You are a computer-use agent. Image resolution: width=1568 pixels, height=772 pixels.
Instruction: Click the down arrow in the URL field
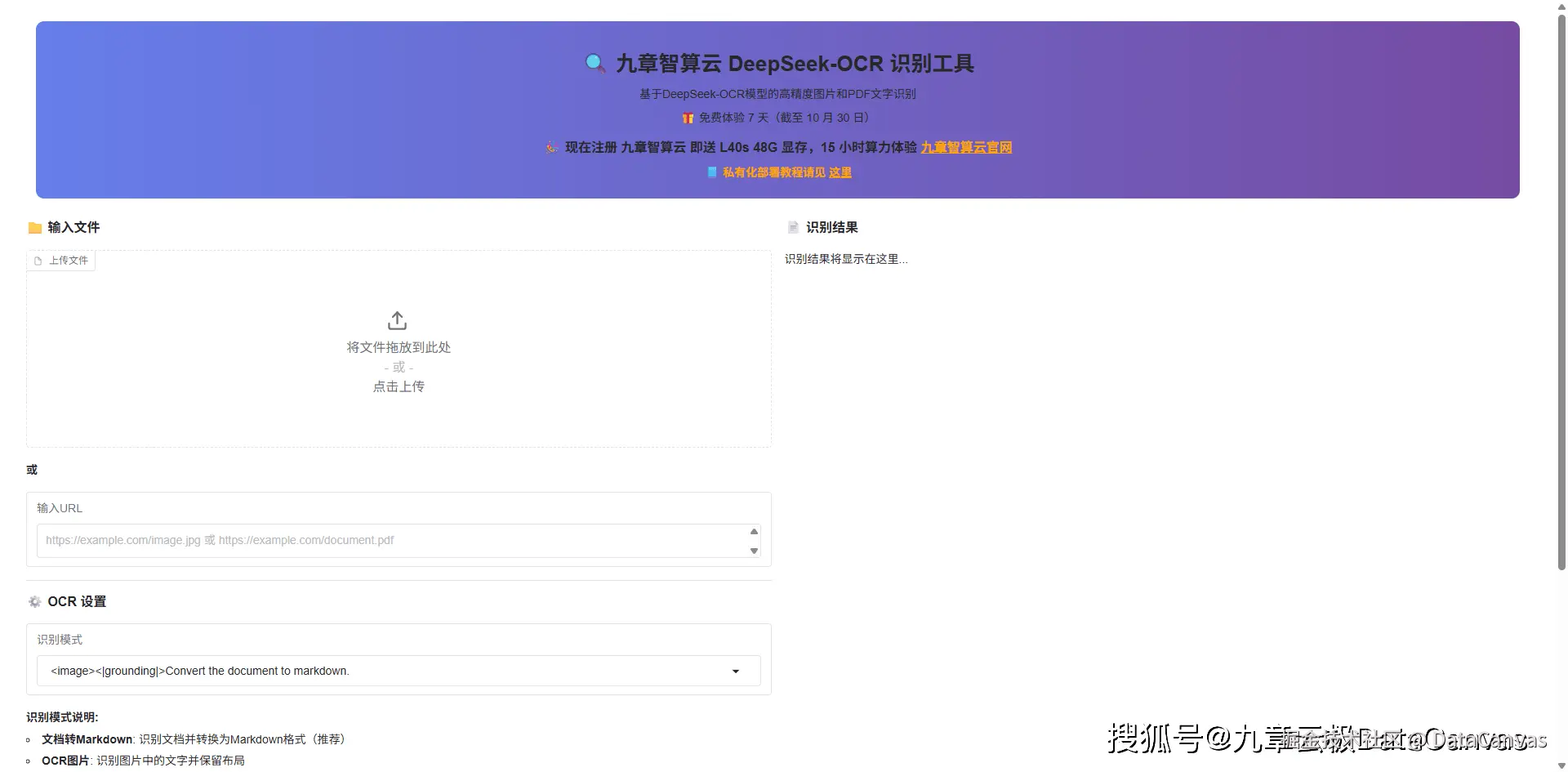pos(754,551)
